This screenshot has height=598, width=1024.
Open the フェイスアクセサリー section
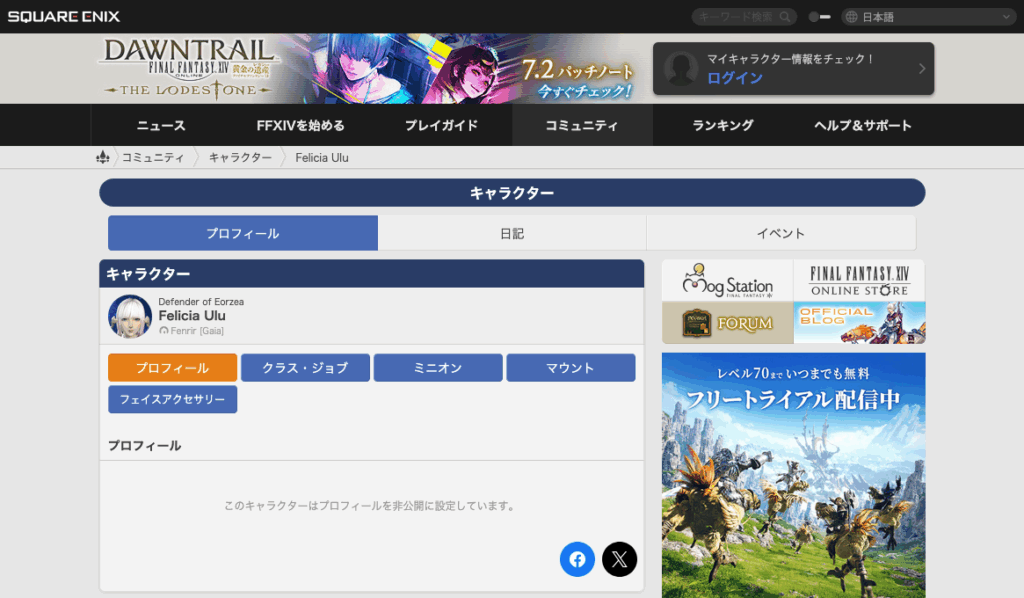pyautogui.click(x=172, y=399)
